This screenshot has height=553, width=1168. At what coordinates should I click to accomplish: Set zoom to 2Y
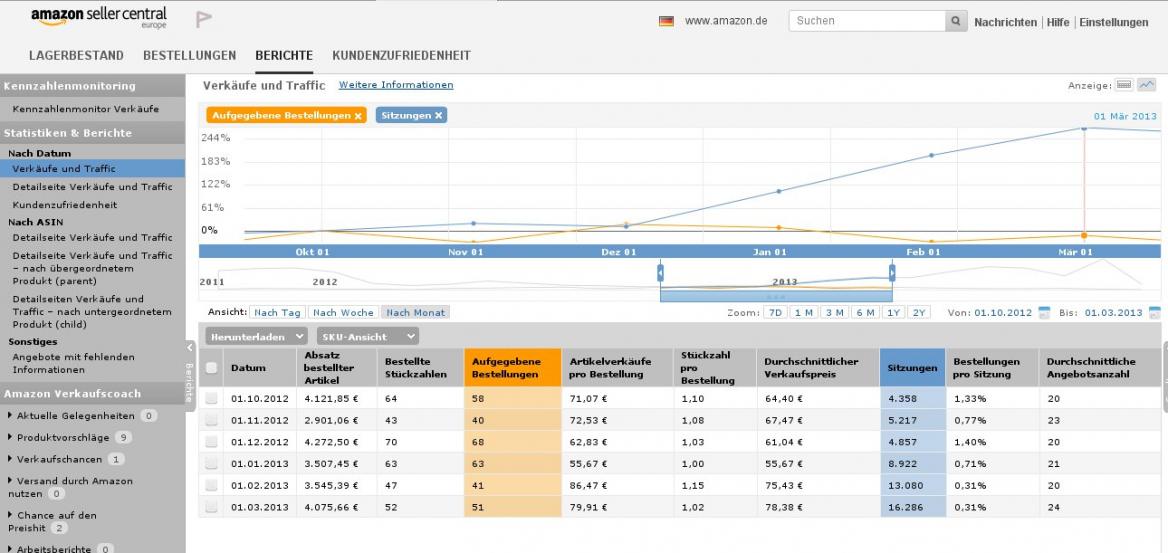[x=919, y=312]
